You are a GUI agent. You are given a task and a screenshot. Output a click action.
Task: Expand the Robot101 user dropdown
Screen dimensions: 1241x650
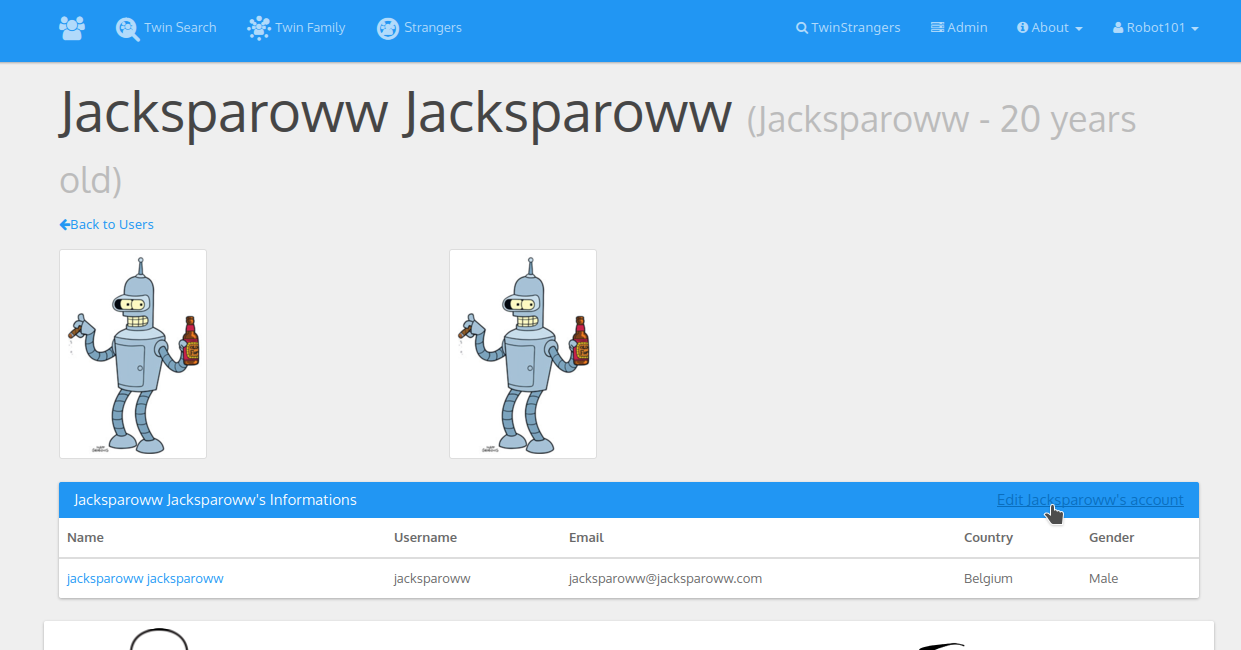pos(1156,28)
